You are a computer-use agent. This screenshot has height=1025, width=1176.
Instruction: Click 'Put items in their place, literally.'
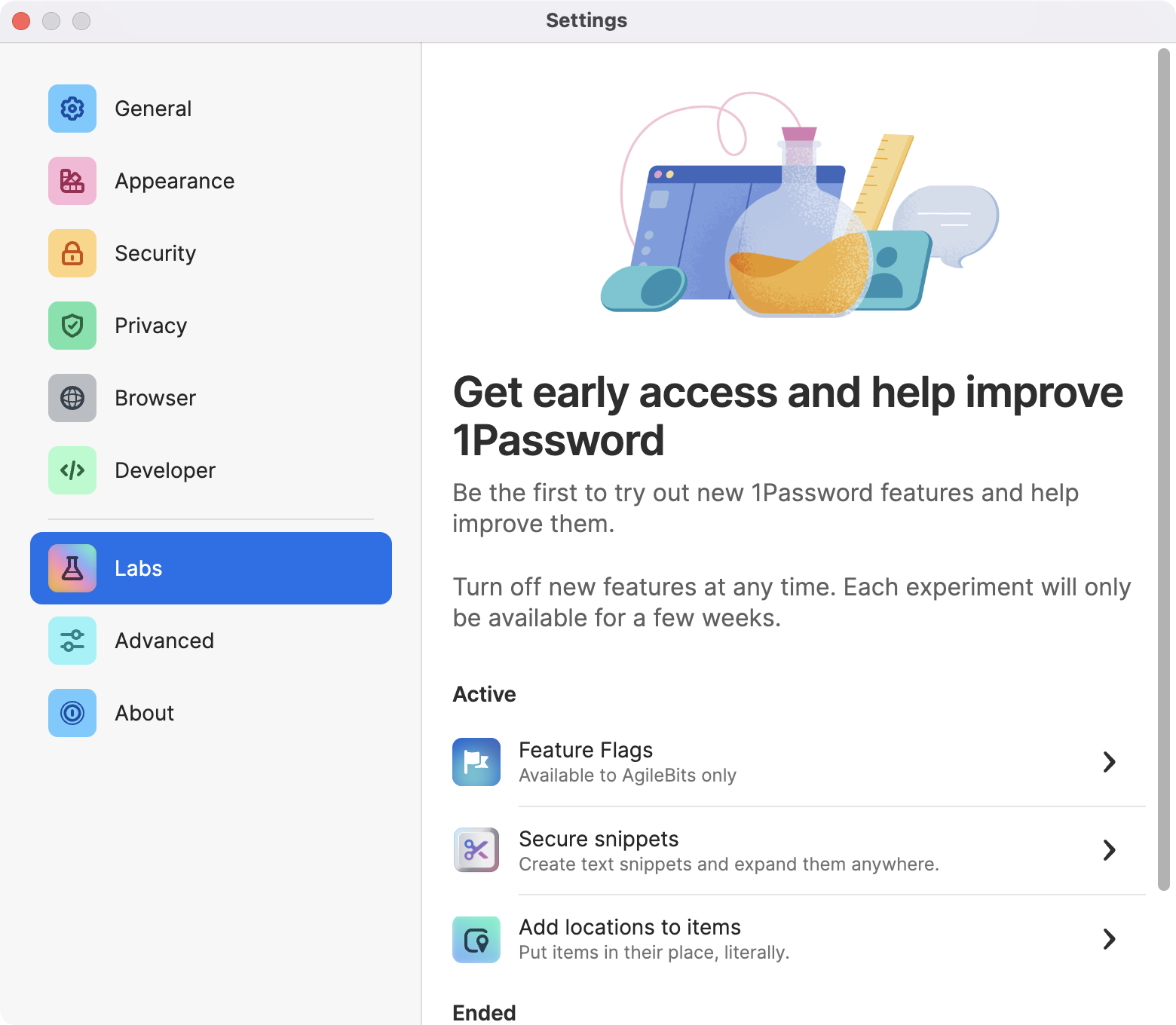[x=654, y=953]
